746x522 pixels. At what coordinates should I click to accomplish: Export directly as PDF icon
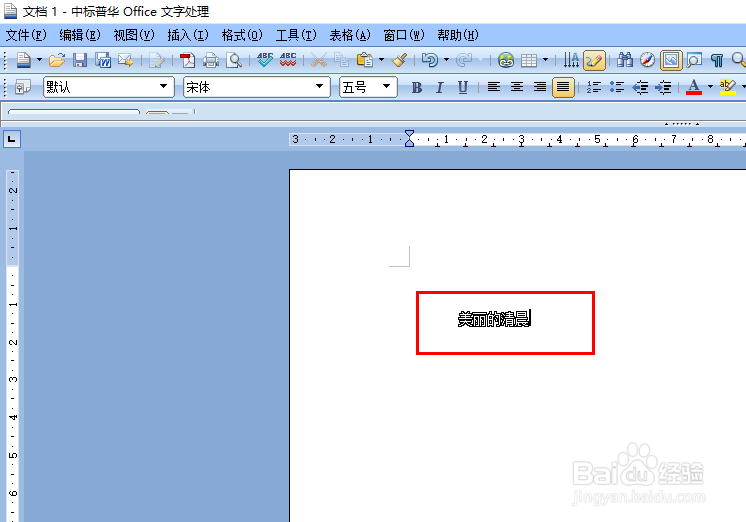[x=187, y=60]
